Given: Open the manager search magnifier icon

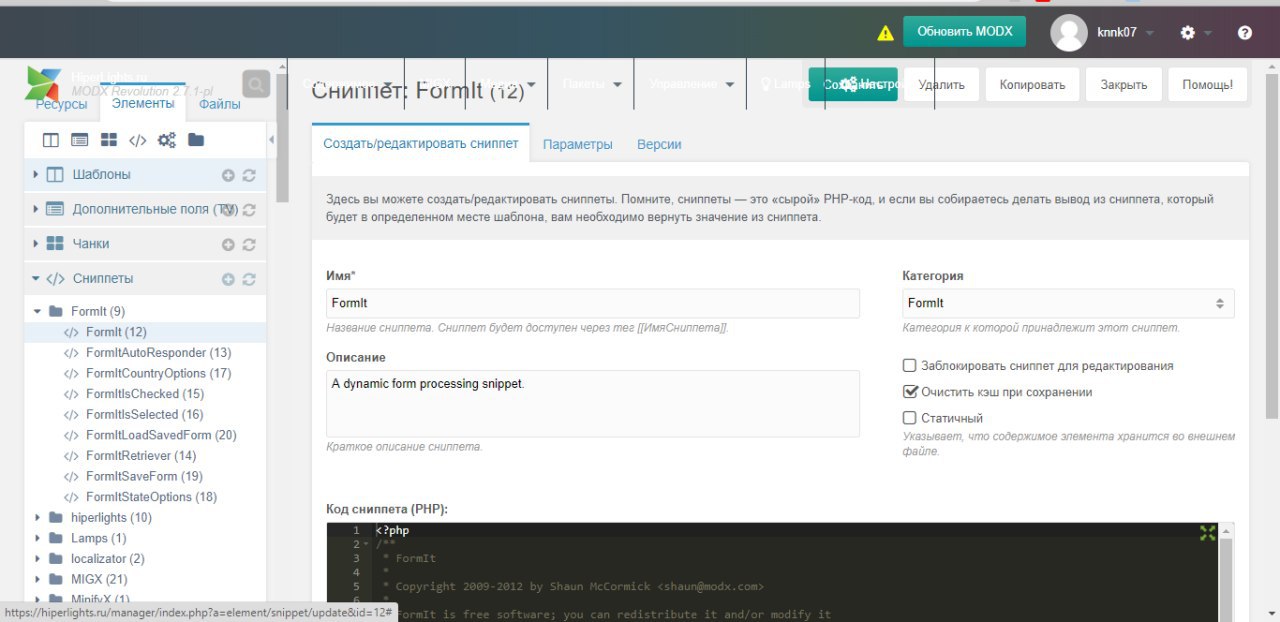Looking at the screenshot, I should tap(257, 85).
